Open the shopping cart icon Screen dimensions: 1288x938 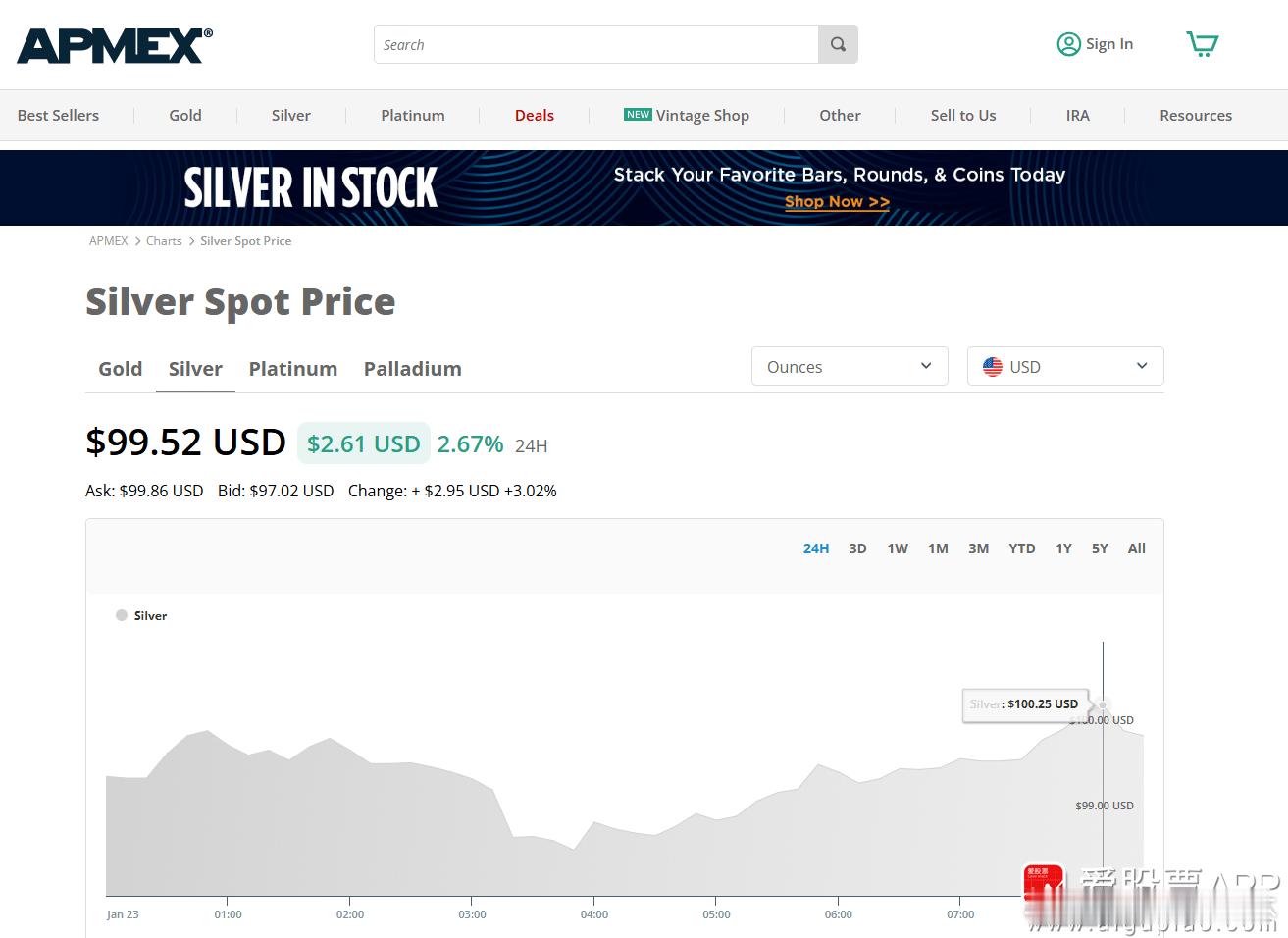coord(1203,44)
